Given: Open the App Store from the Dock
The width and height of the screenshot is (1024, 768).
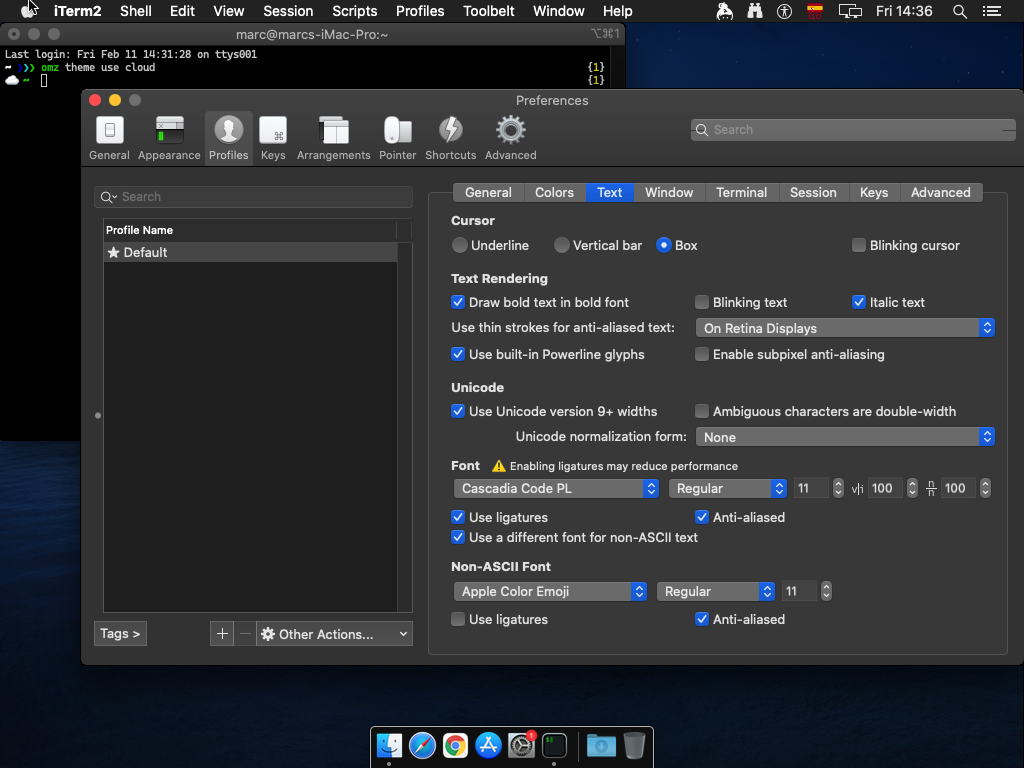Looking at the screenshot, I should coord(488,745).
